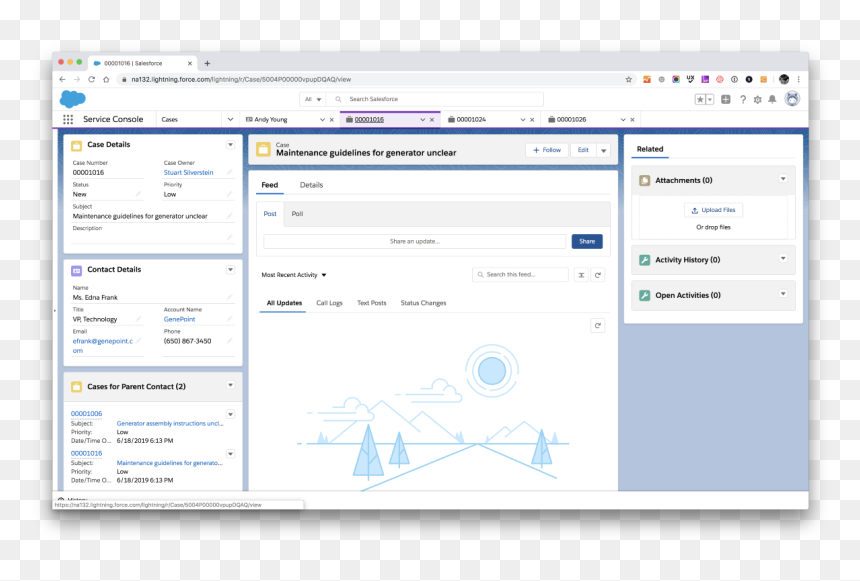Close the 00001024 workspace tab
The width and height of the screenshot is (860, 581).
(x=532, y=120)
